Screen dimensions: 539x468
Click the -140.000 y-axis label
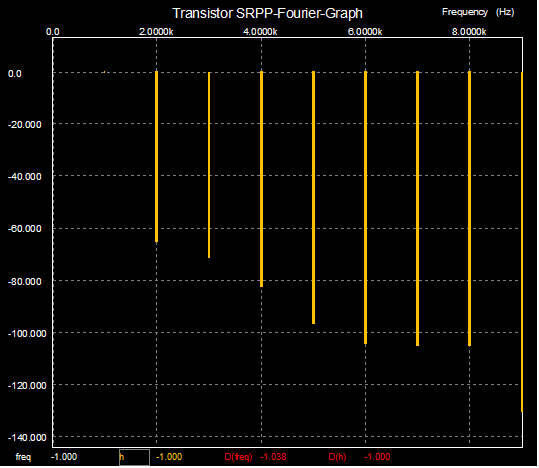(27, 438)
